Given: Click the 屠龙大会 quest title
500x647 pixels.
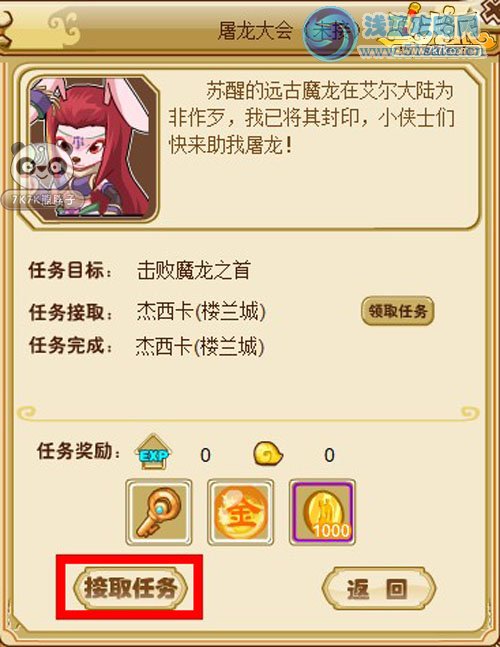Looking at the screenshot, I should click(x=255, y=31).
